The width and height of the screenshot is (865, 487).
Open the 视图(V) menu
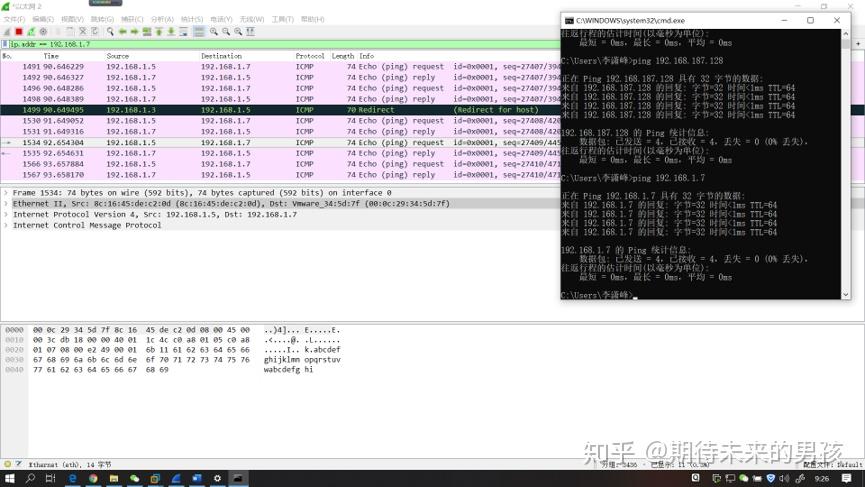pyautogui.click(x=72, y=19)
